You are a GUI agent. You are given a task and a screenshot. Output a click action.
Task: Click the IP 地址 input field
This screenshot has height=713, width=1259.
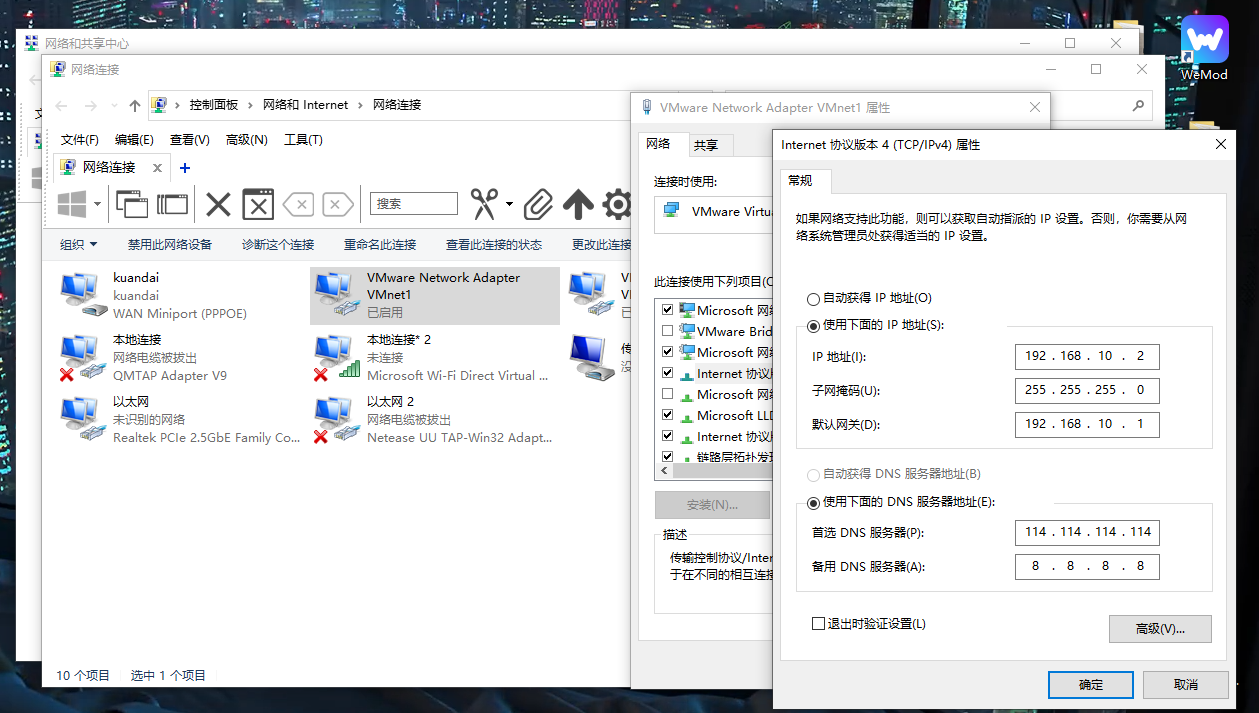click(x=1087, y=357)
